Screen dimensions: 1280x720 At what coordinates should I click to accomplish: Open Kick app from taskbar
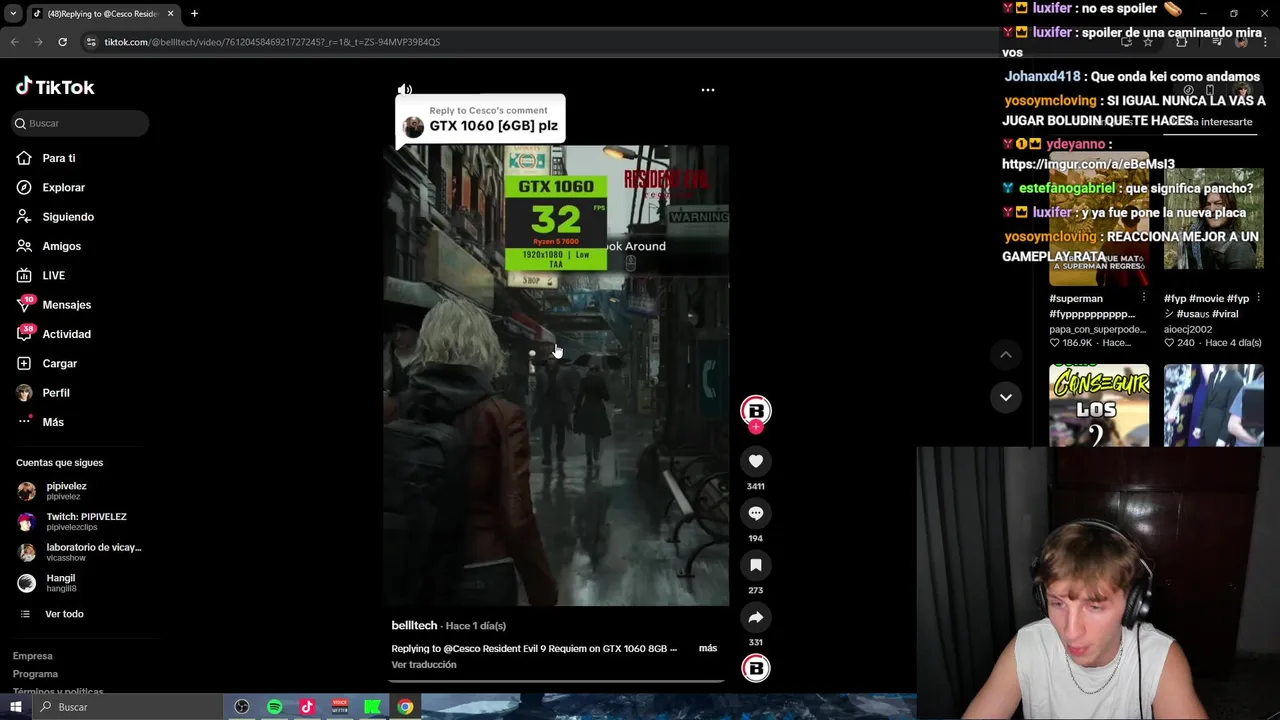click(372, 707)
